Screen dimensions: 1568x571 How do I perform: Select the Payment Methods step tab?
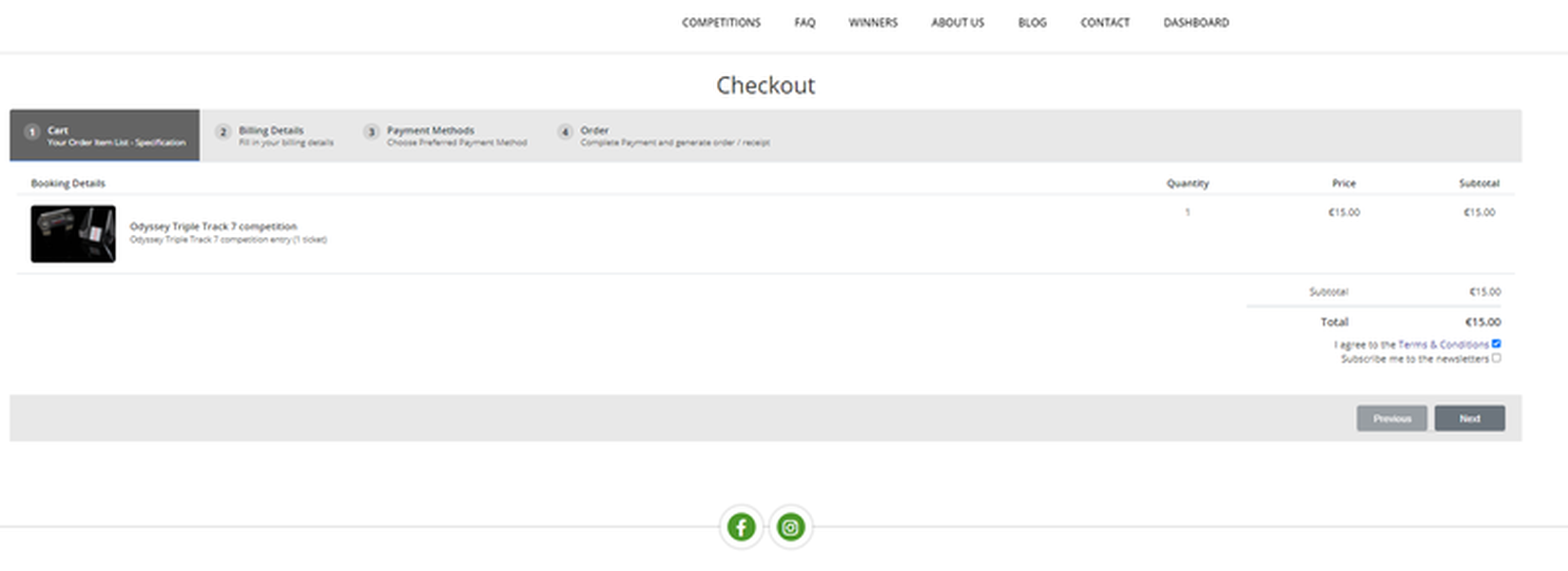click(447, 135)
